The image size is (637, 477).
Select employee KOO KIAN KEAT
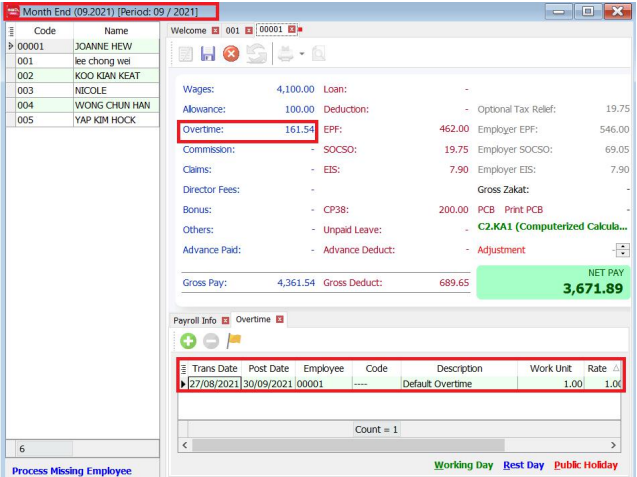[x=83, y=76]
